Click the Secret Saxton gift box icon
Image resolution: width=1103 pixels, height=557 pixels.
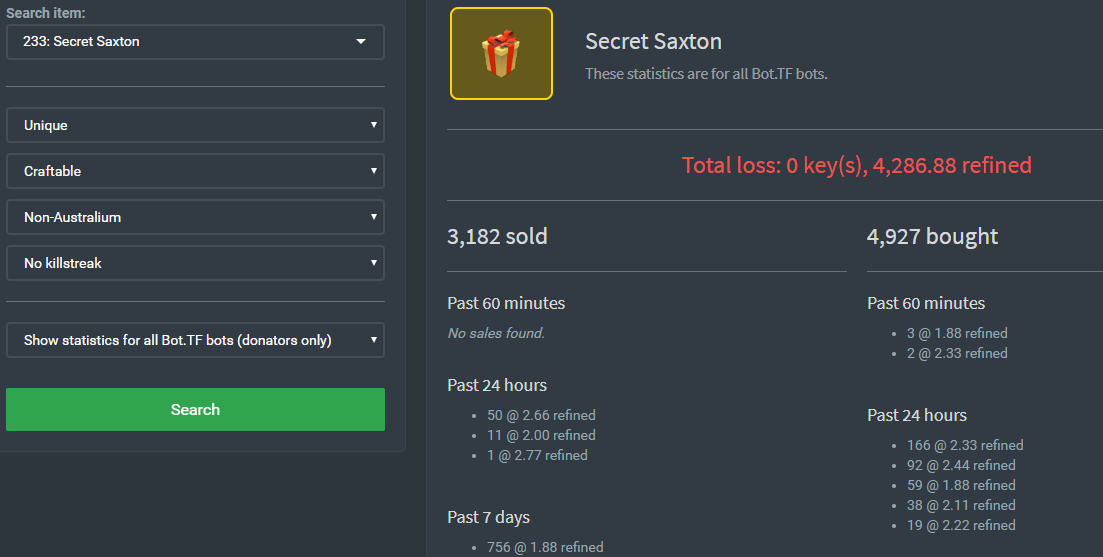coord(501,53)
